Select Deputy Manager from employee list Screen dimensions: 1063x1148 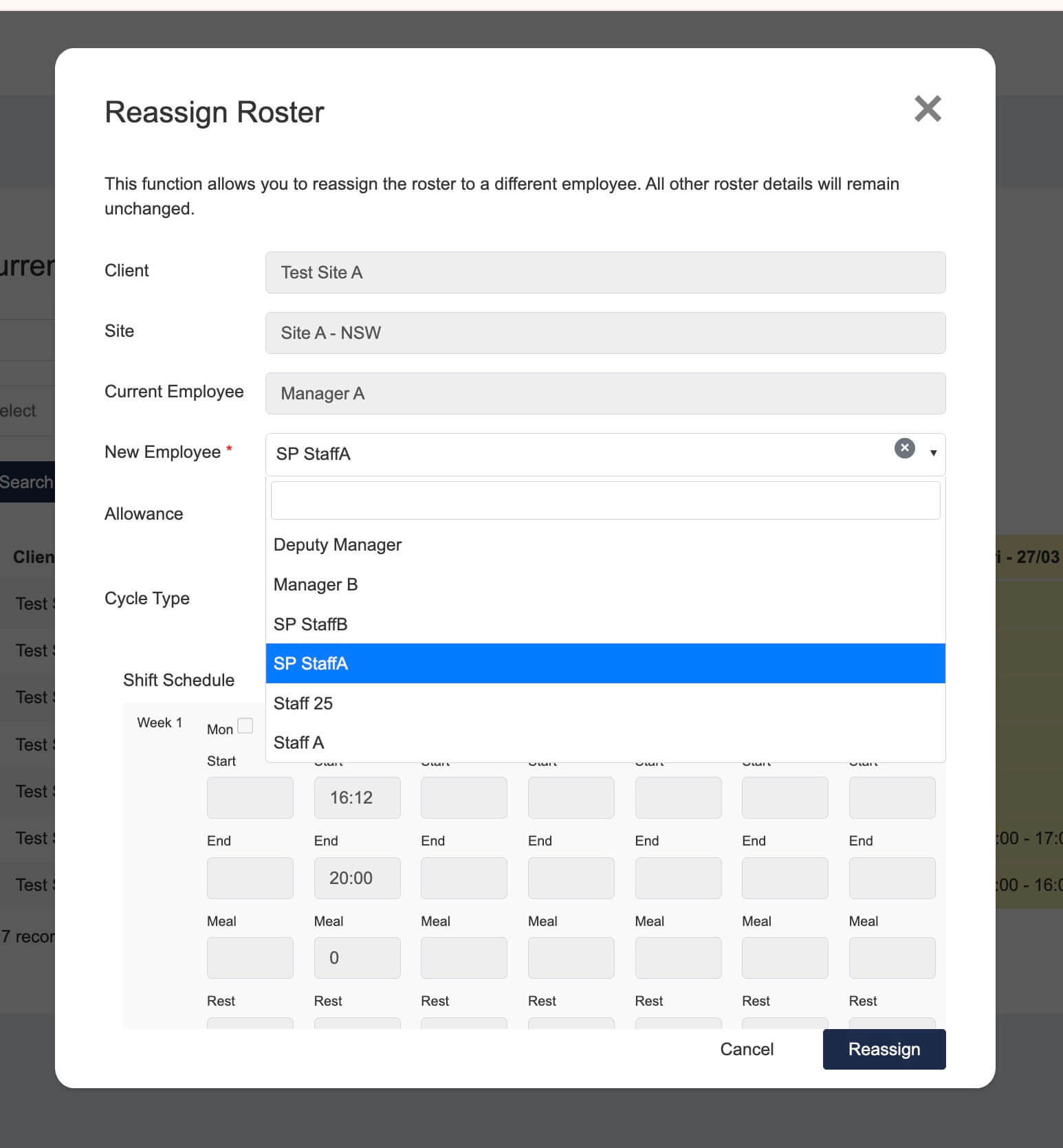337,544
